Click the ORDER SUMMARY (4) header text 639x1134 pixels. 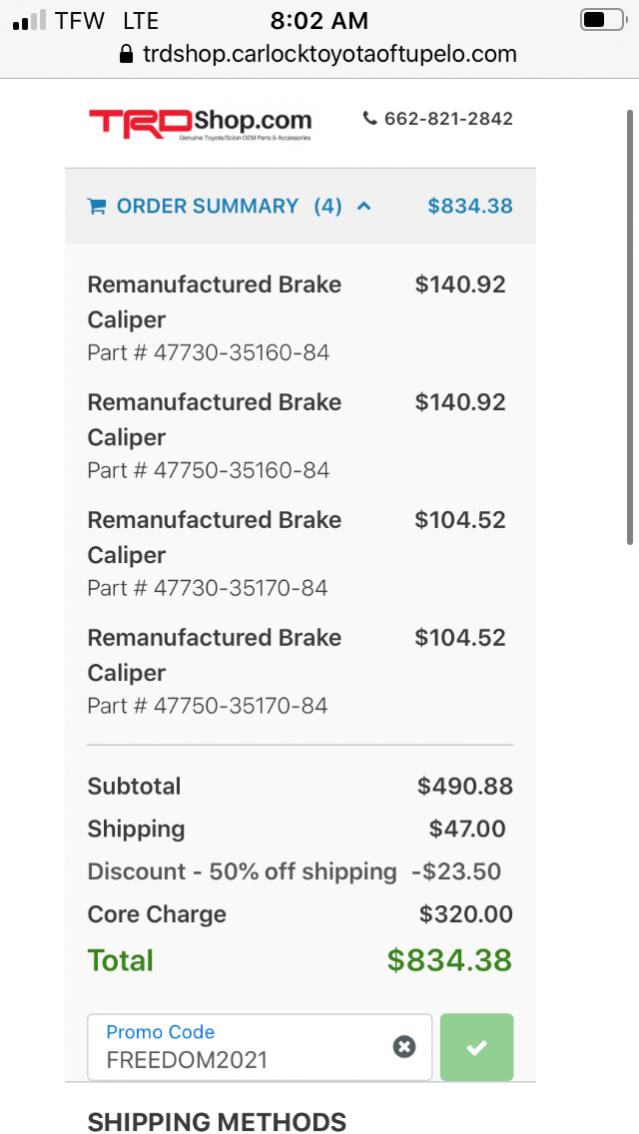229,206
